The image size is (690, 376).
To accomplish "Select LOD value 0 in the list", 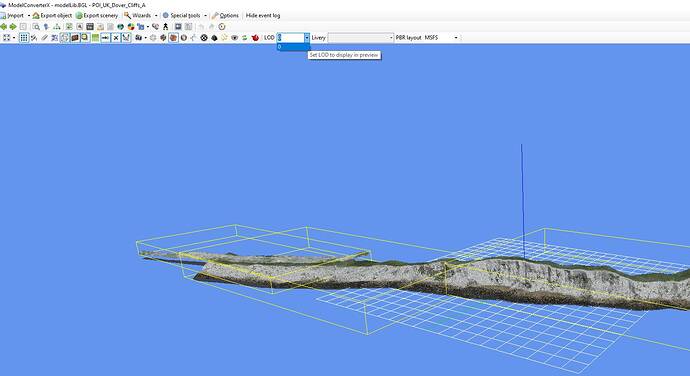I will [293, 47].
